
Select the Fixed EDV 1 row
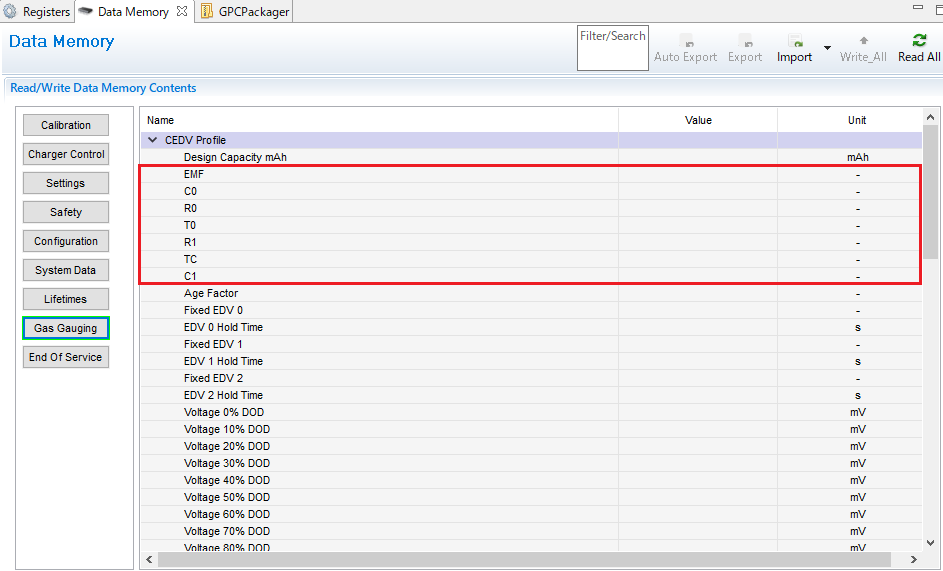[531, 344]
